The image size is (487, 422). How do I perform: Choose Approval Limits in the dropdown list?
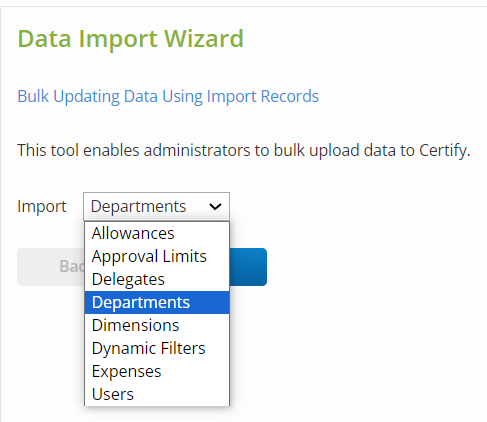pyautogui.click(x=157, y=256)
